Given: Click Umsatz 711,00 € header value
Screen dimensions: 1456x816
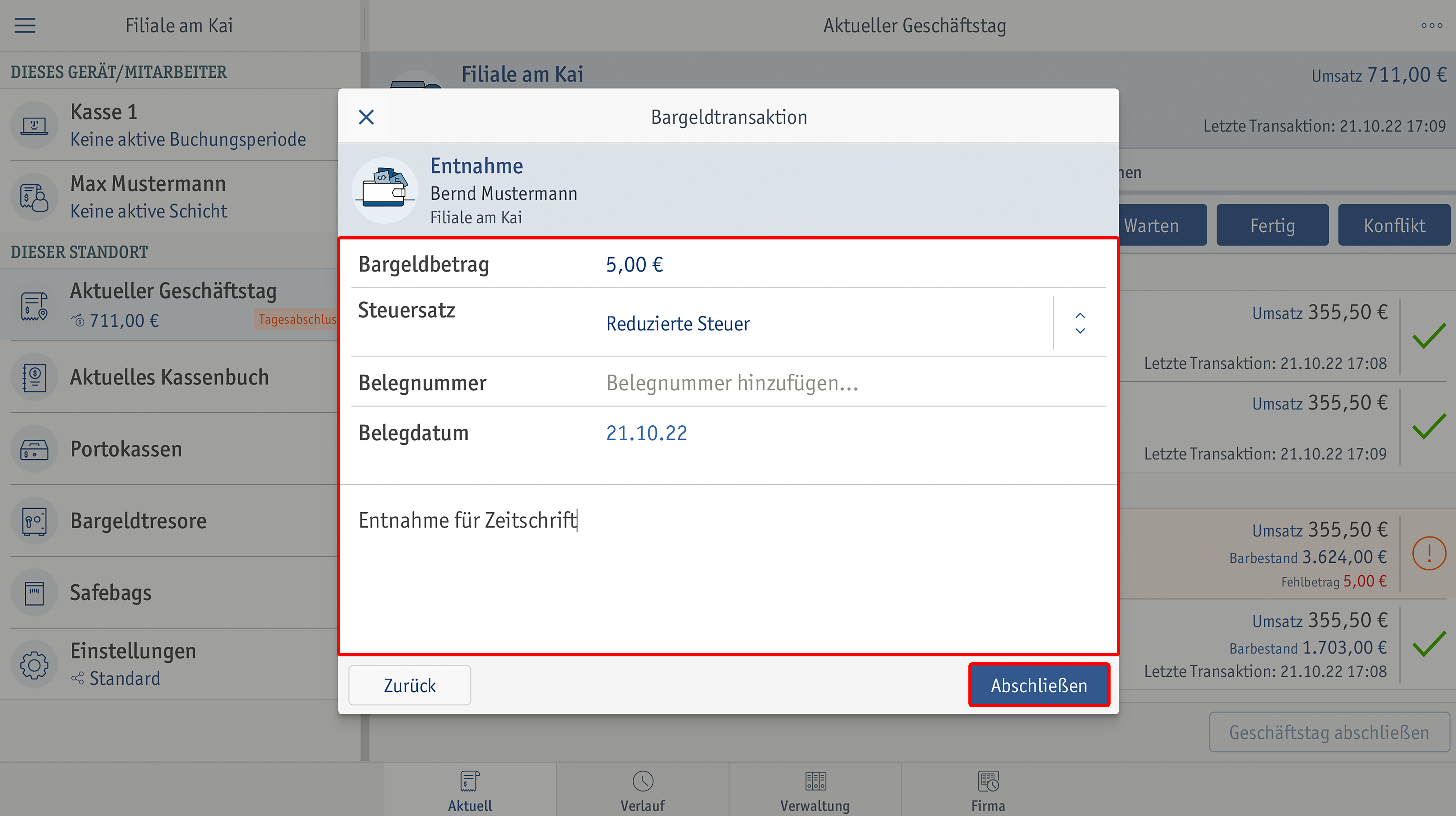Looking at the screenshot, I should click(x=1379, y=75).
